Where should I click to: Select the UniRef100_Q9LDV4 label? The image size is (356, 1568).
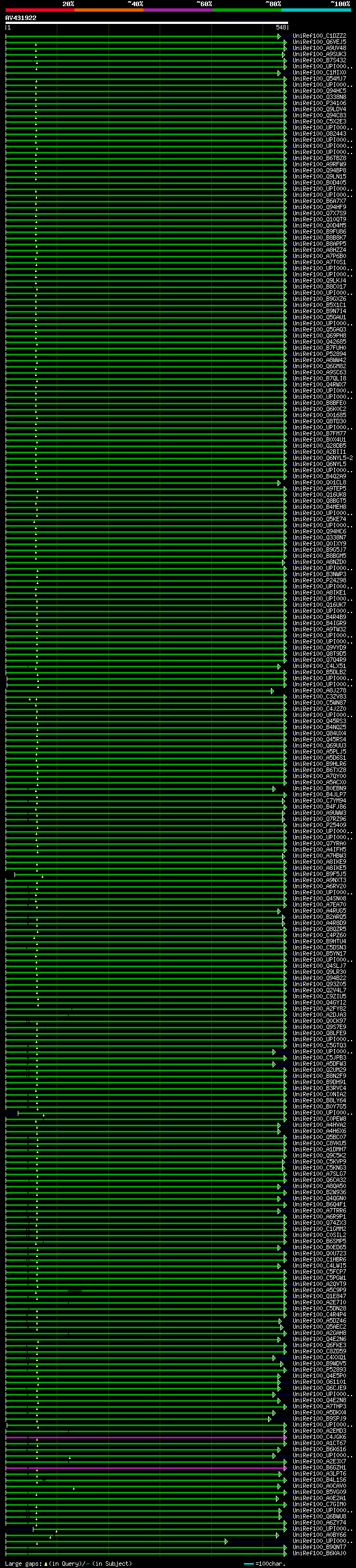(319, 109)
